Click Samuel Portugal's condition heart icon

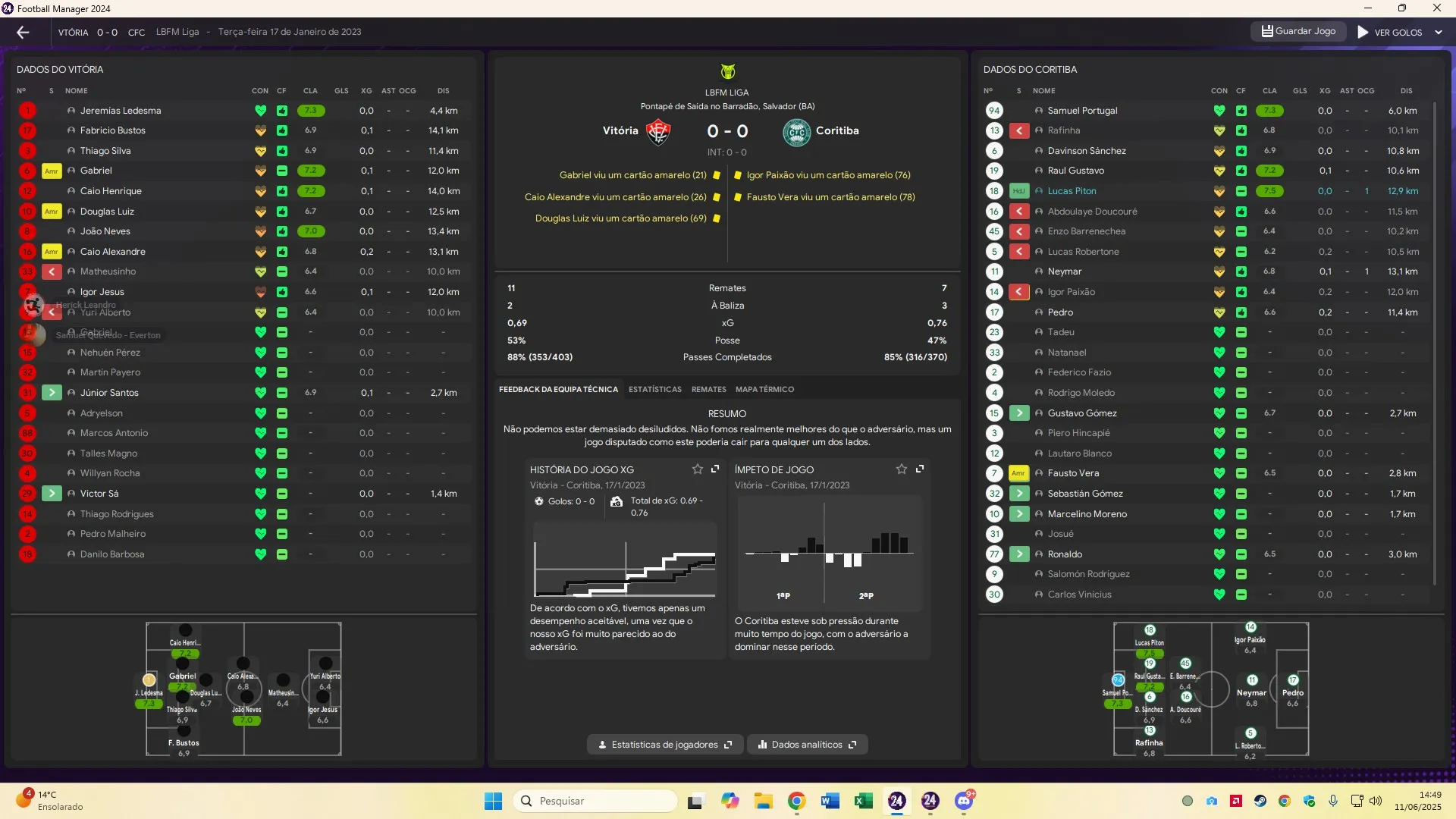1219,111
